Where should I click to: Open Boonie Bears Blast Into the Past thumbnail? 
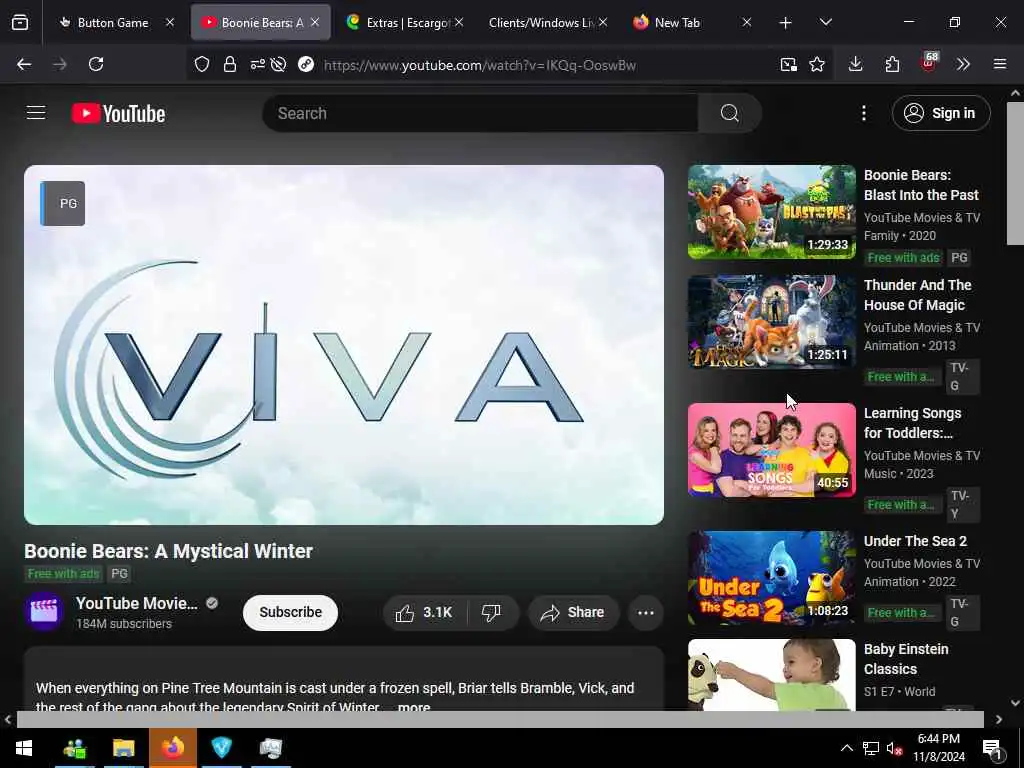pos(771,212)
